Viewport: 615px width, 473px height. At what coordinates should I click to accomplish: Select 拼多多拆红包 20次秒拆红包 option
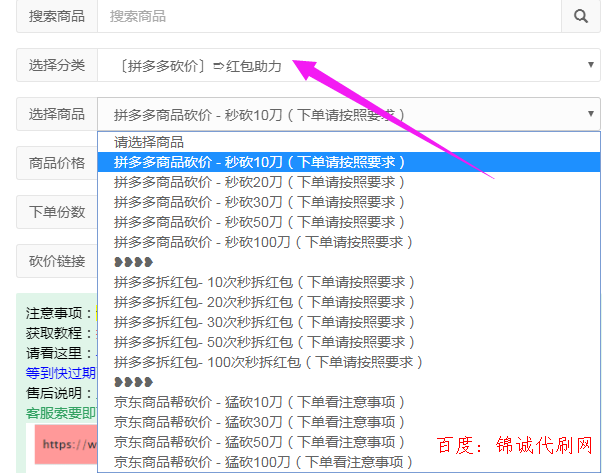(x=264, y=302)
